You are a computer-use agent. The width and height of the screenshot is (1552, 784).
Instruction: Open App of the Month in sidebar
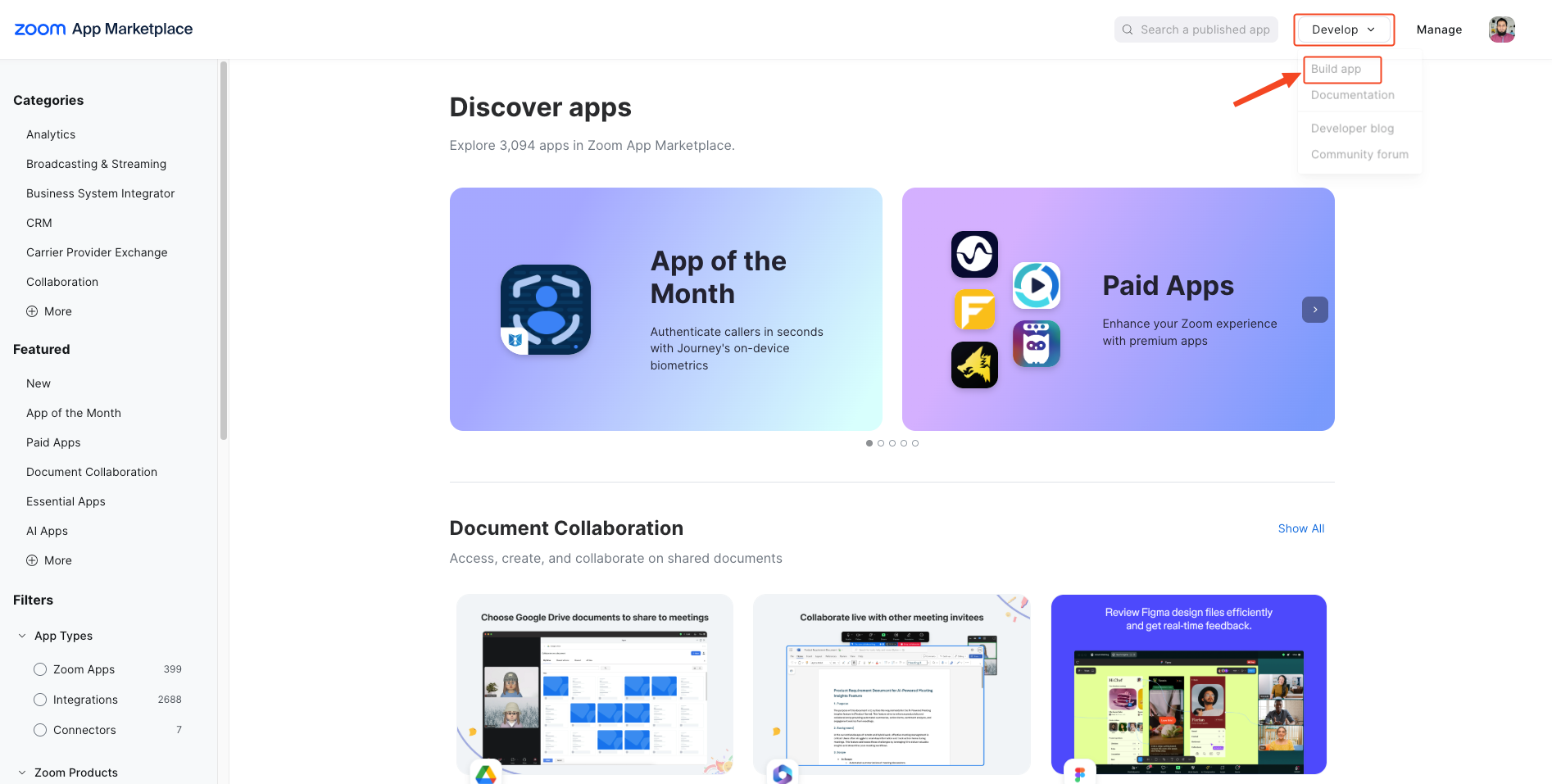pos(74,413)
